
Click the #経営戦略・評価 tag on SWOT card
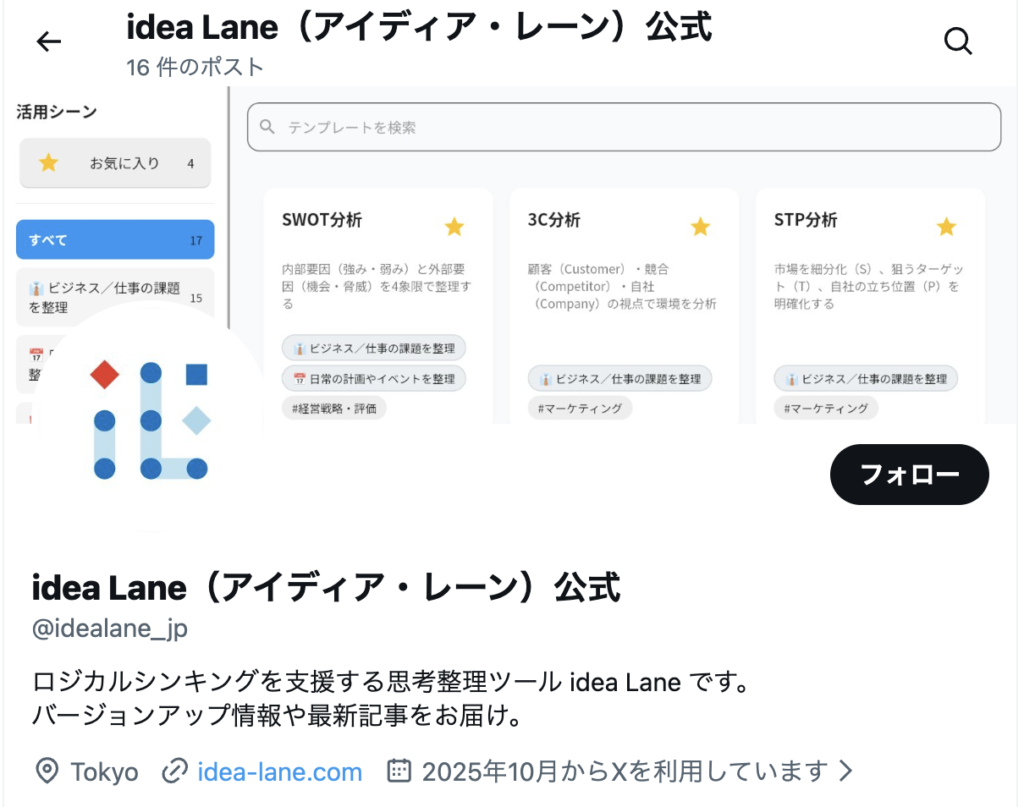pos(334,408)
